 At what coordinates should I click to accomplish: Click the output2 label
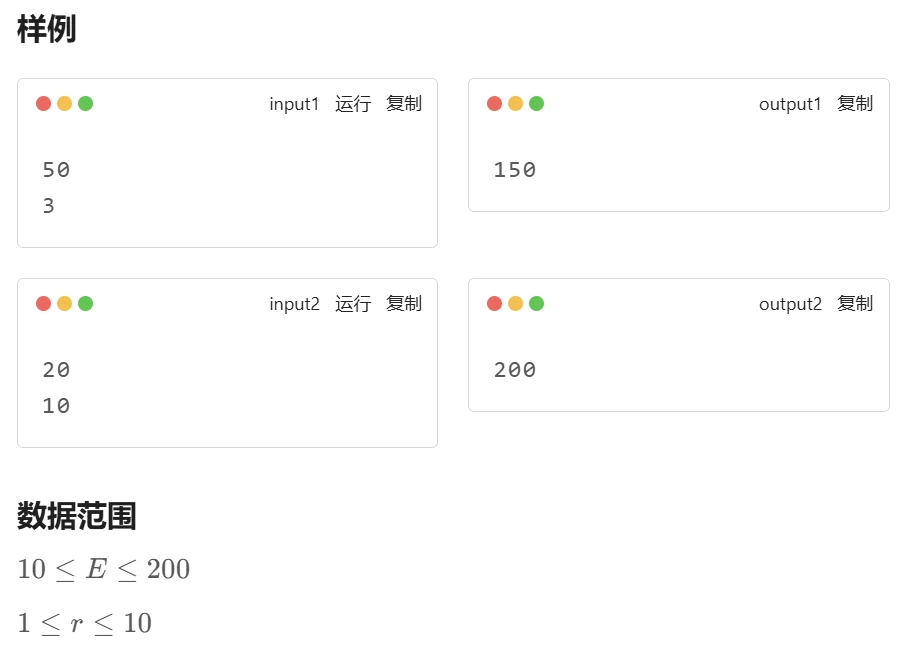(790, 305)
